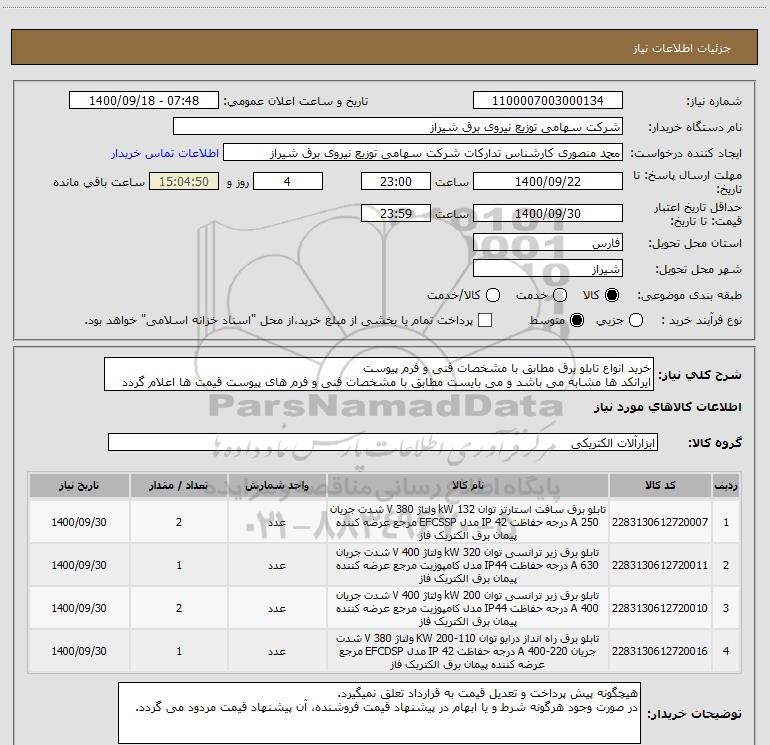This screenshot has height=745, width=770.
Task: Click the remaining days field showing 4
Action: tap(288, 181)
